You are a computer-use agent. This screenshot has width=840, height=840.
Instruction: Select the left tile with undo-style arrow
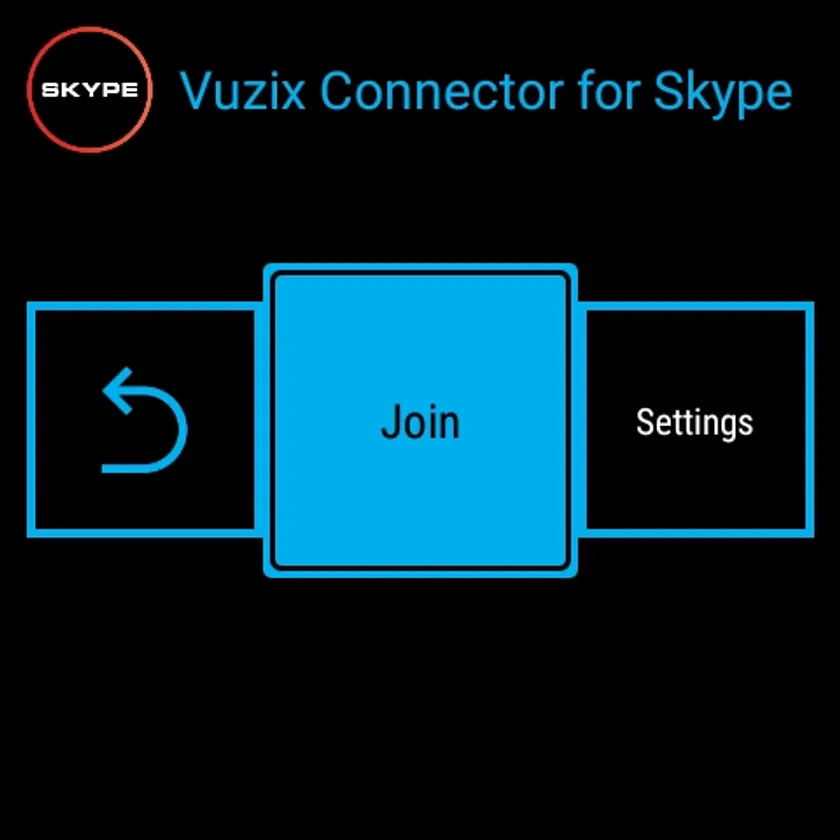pos(145,420)
